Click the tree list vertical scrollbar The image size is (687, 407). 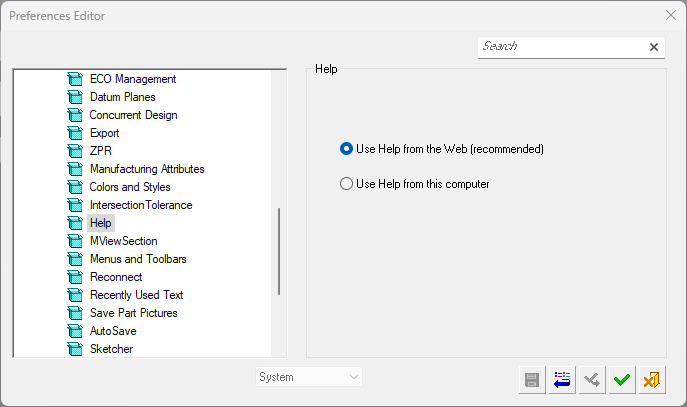click(279, 250)
